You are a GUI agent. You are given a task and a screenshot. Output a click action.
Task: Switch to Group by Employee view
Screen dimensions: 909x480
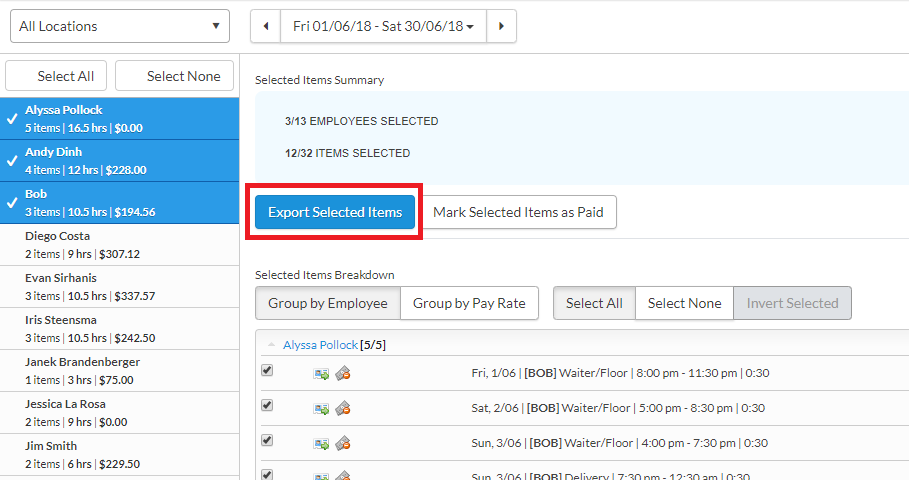[328, 303]
